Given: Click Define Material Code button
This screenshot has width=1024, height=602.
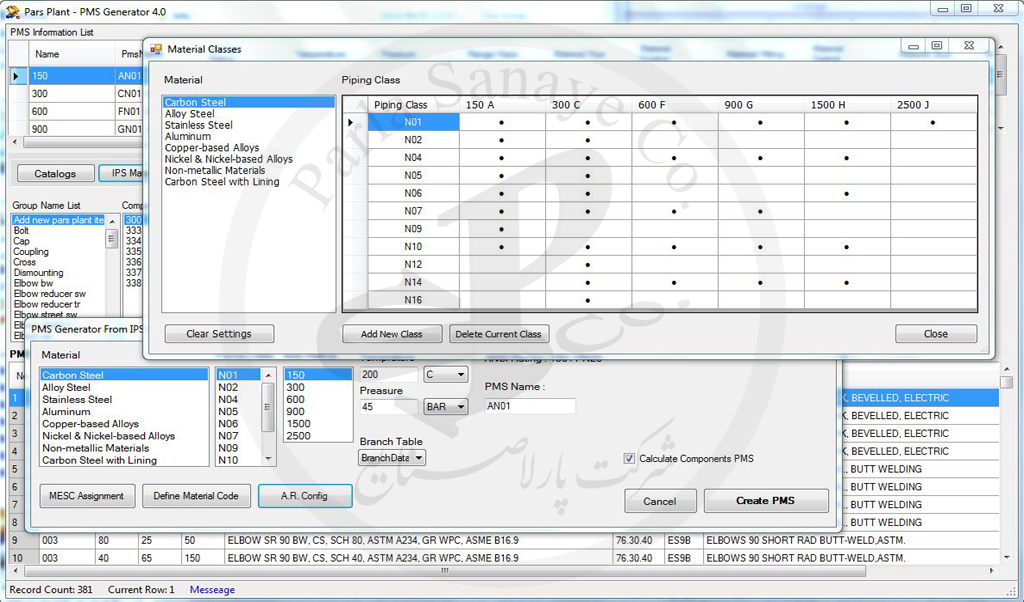Looking at the screenshot, I should [x=196, y=496].
